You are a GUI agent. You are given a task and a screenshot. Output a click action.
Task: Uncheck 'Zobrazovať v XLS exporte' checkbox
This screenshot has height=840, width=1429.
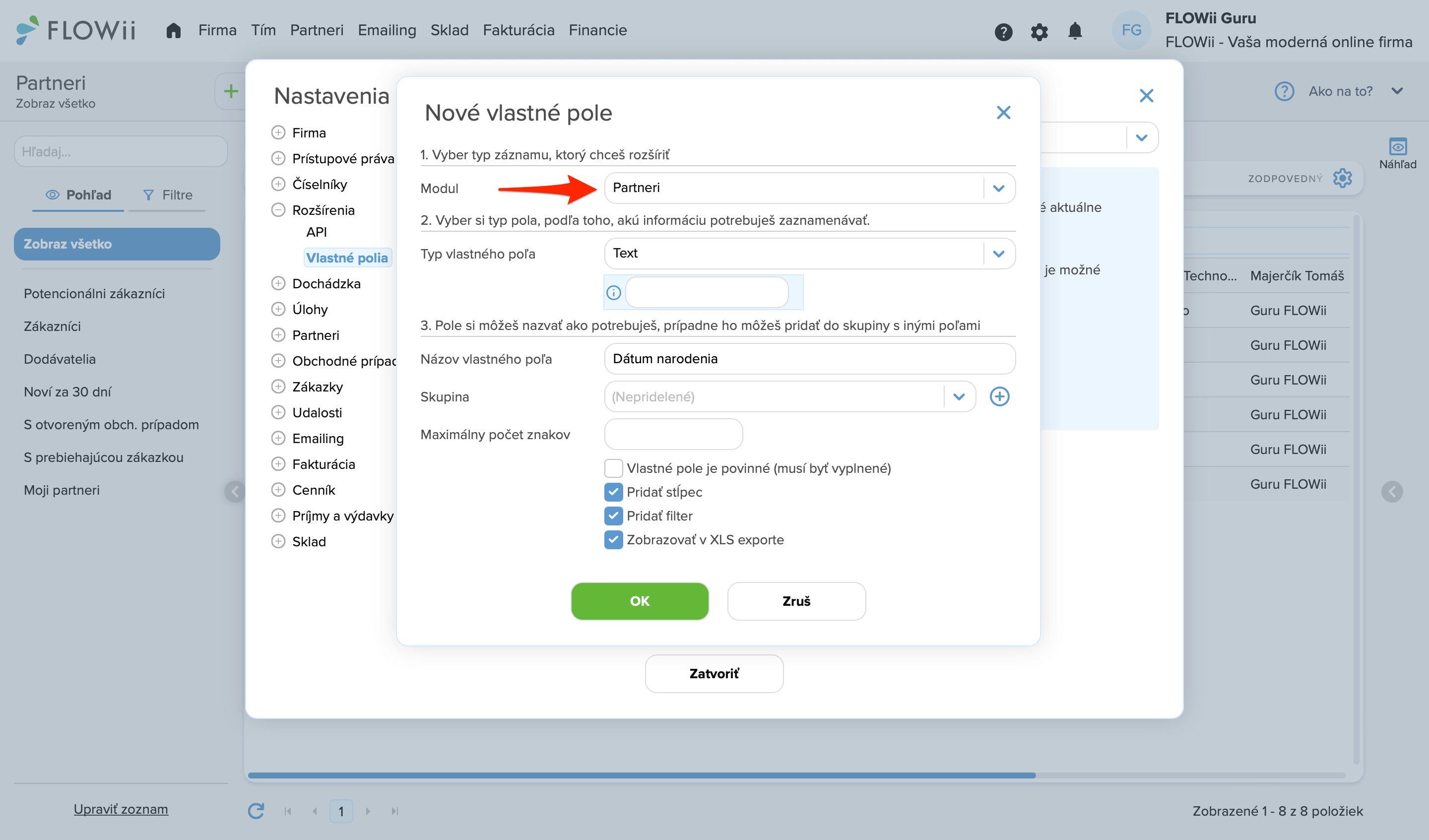[x=613, y=540]
